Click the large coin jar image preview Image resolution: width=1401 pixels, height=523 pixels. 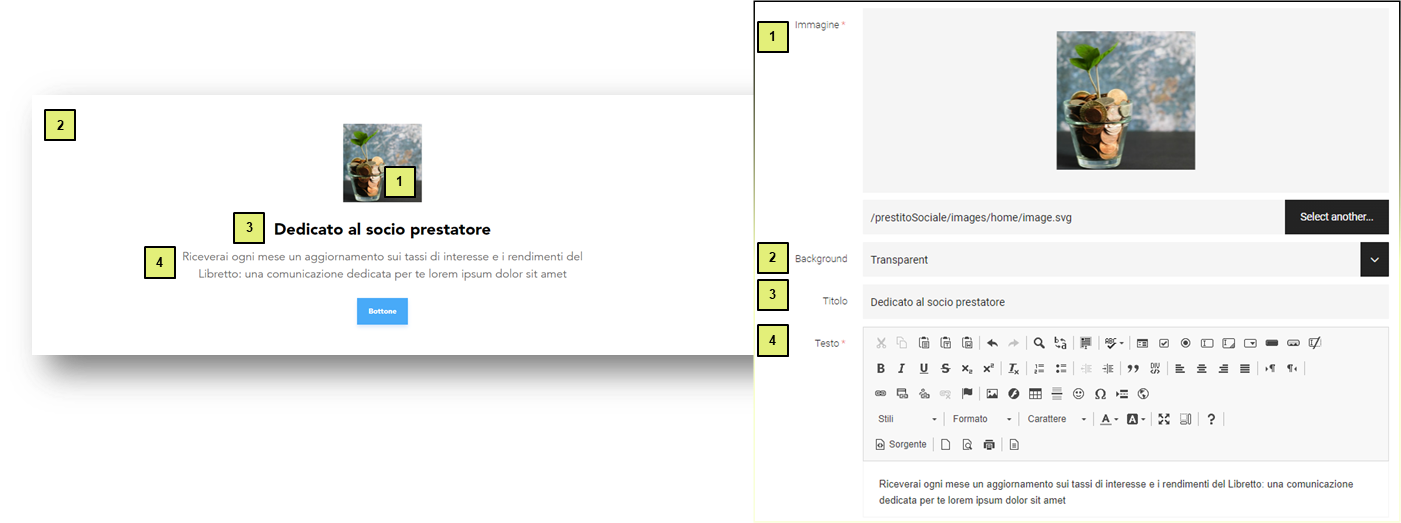pyautogui.click(x=1125, y=100)
